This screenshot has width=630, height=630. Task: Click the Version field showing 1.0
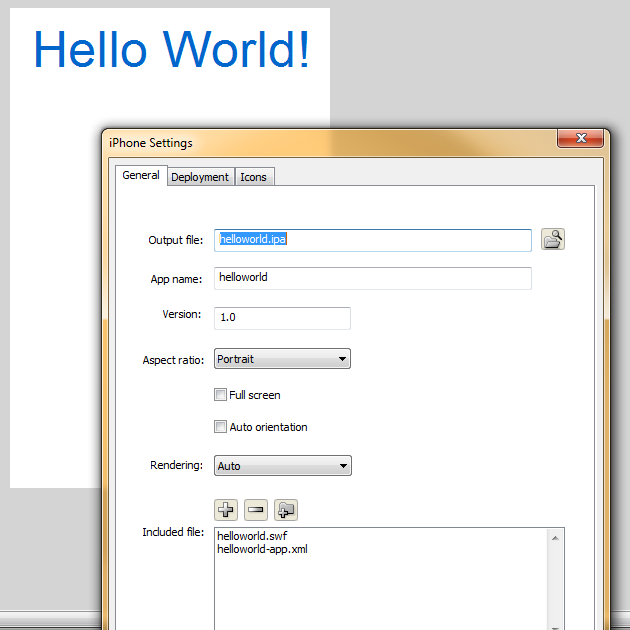click(282, 318)
